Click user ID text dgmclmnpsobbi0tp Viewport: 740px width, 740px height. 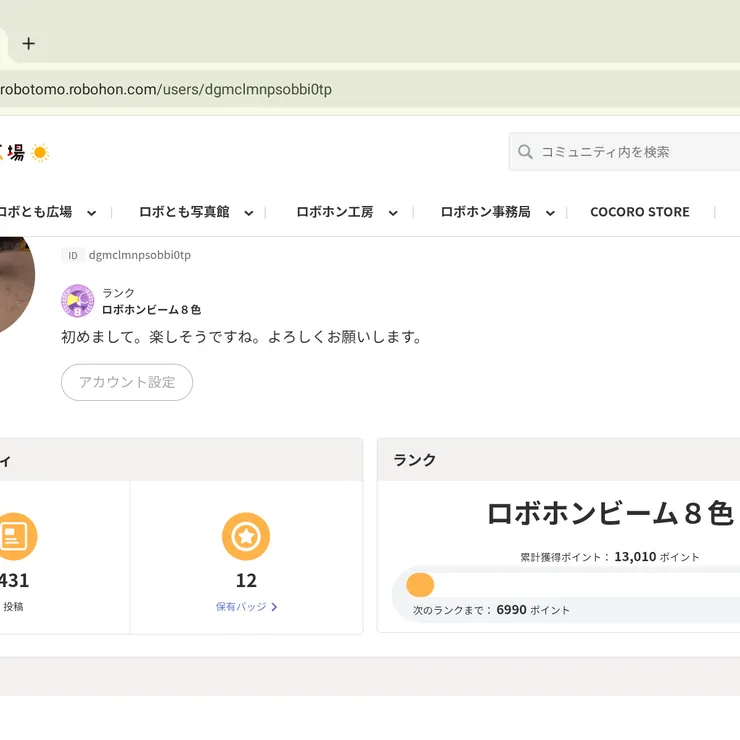click(x=140, y=255)
